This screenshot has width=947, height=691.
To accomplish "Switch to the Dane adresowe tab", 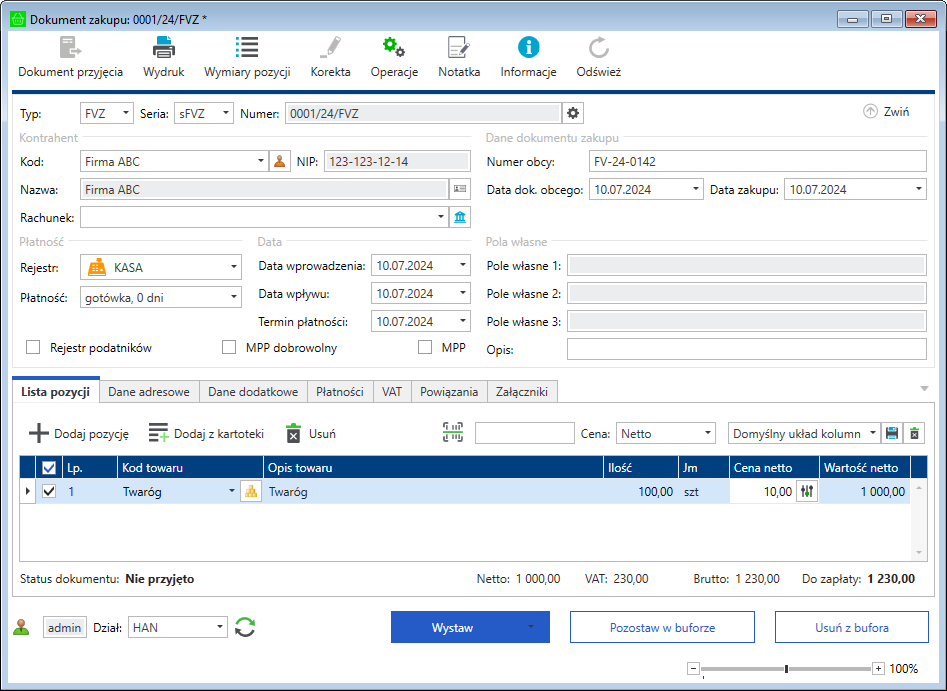I will (x=149, y=392).
